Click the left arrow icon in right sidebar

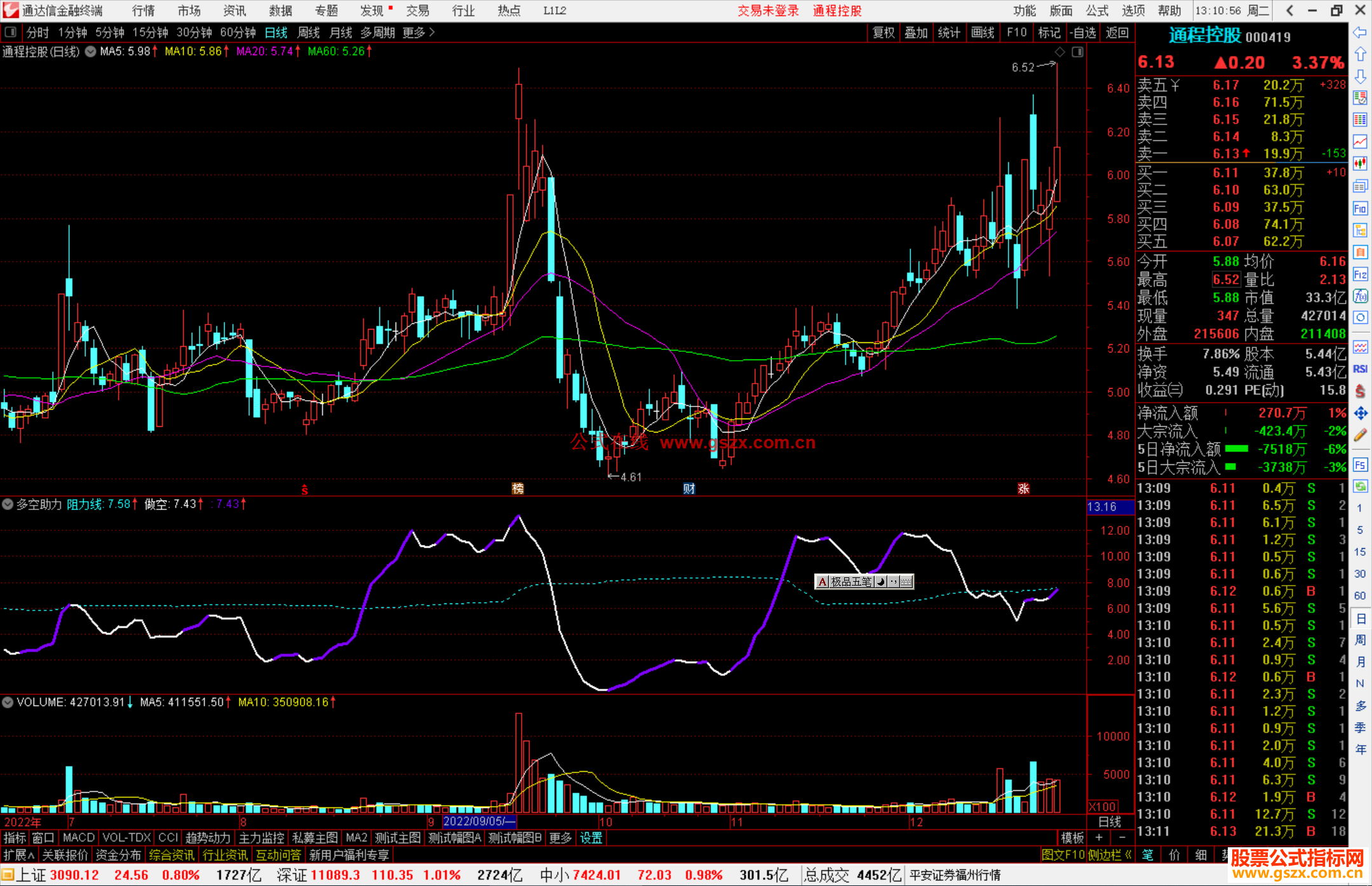(1360, 32)
